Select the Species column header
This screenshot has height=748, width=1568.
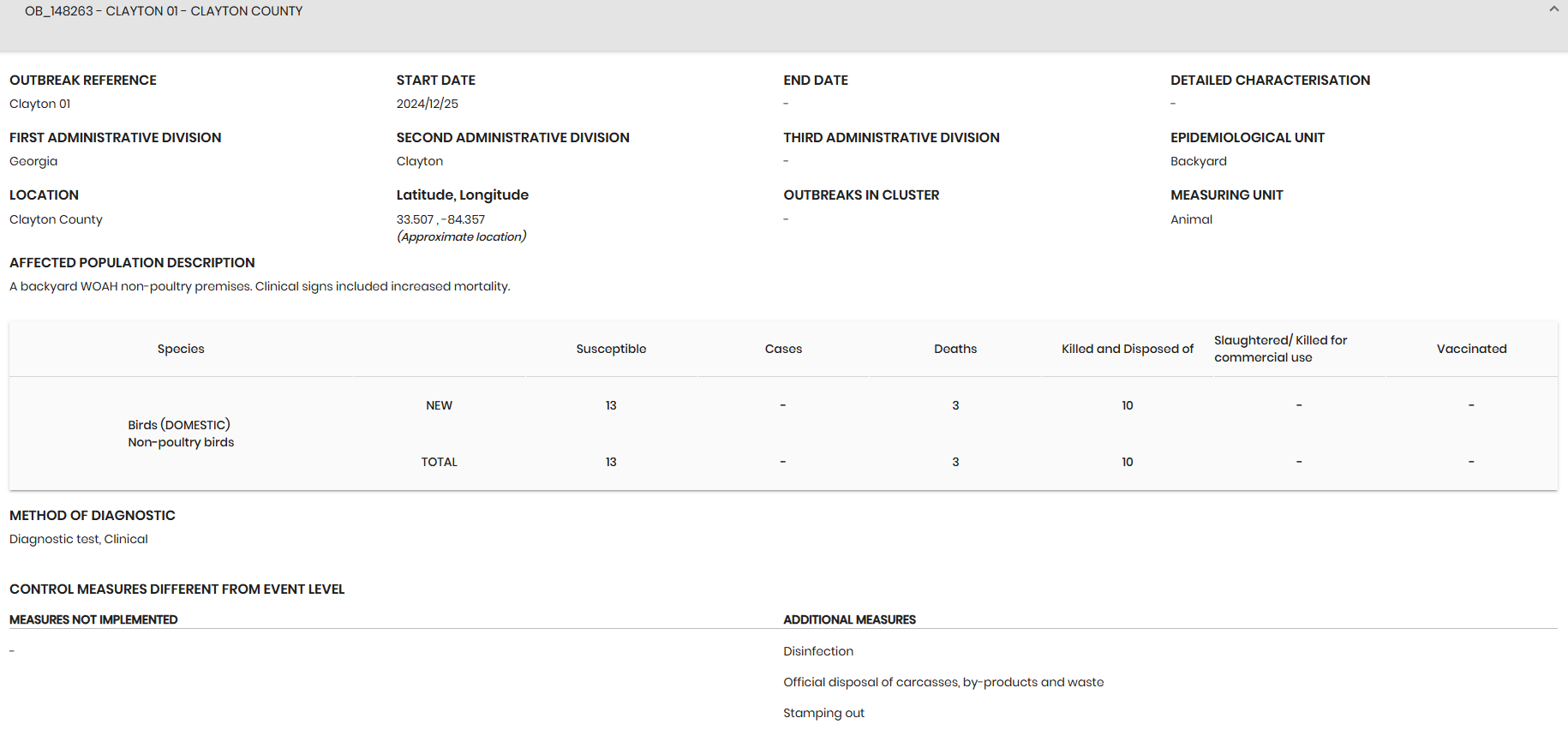[181, 349]
